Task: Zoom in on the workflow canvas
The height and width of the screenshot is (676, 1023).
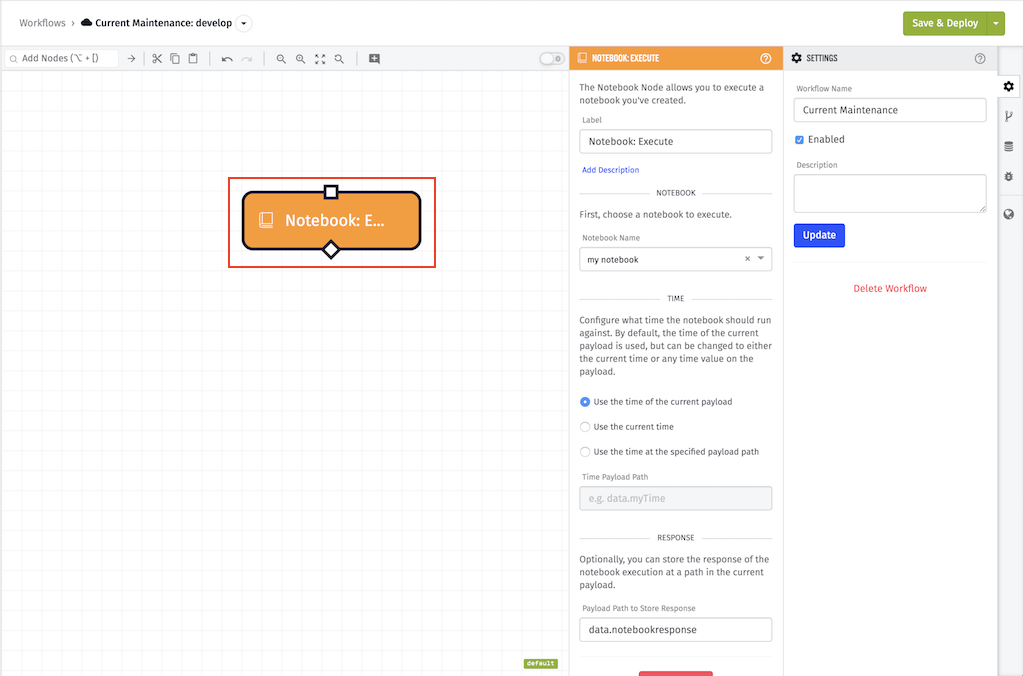Action: 300,59
